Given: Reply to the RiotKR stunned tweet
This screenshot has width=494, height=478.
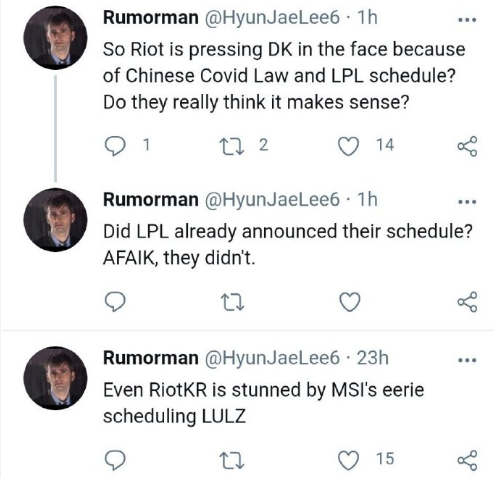Looking at the screenshot, I should [115, 460].
